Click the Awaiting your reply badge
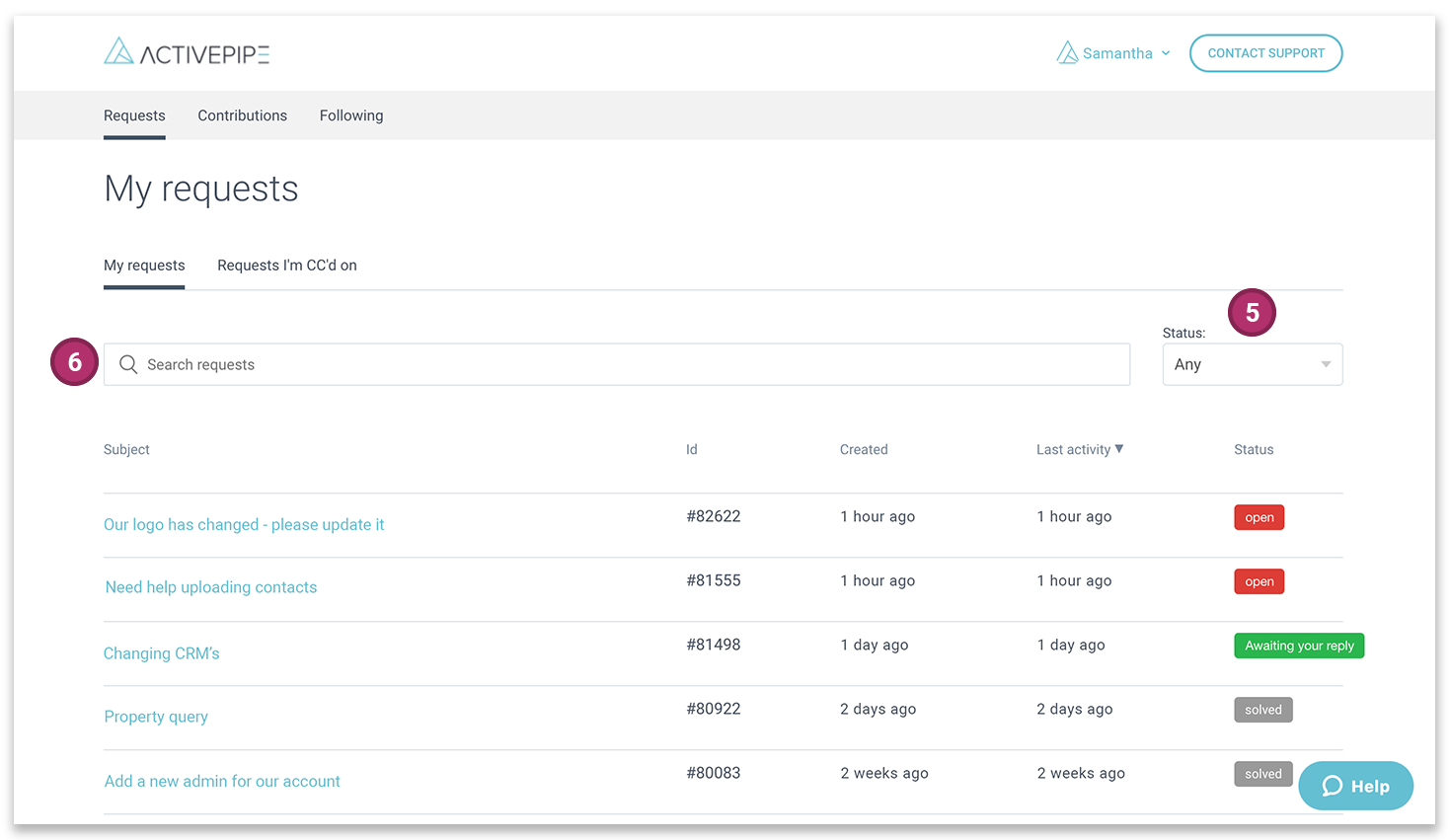 (x=1298, y=645)
